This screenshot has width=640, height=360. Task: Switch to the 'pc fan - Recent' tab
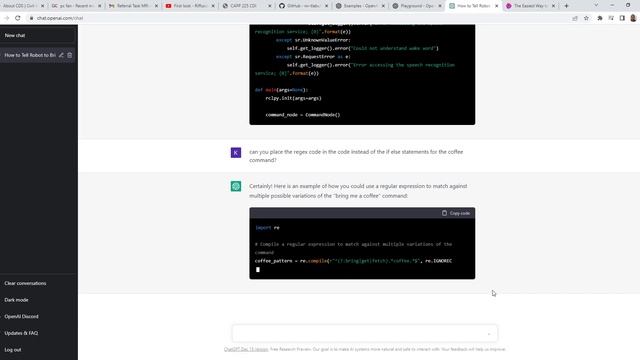pyautogui.click(x=76, y=6)
